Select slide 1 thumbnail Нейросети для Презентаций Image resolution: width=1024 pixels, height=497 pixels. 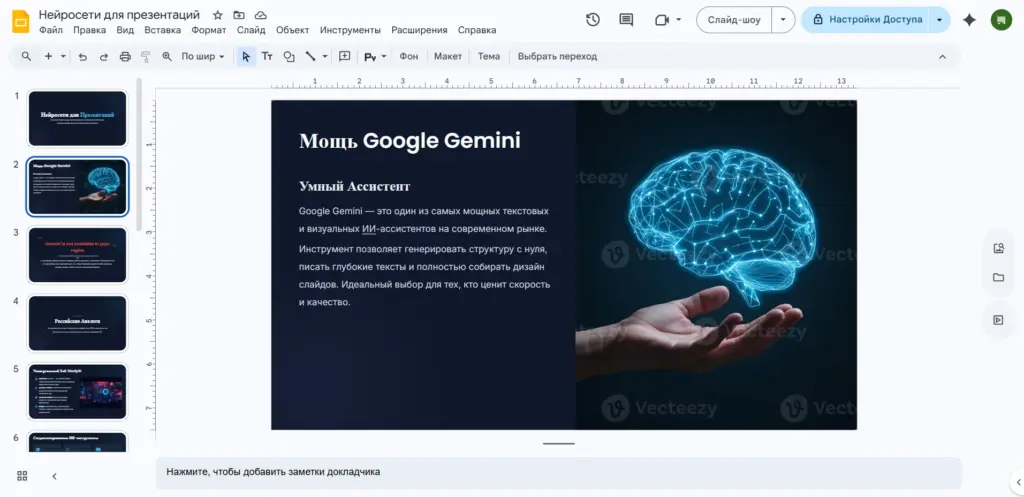(77, 118)
